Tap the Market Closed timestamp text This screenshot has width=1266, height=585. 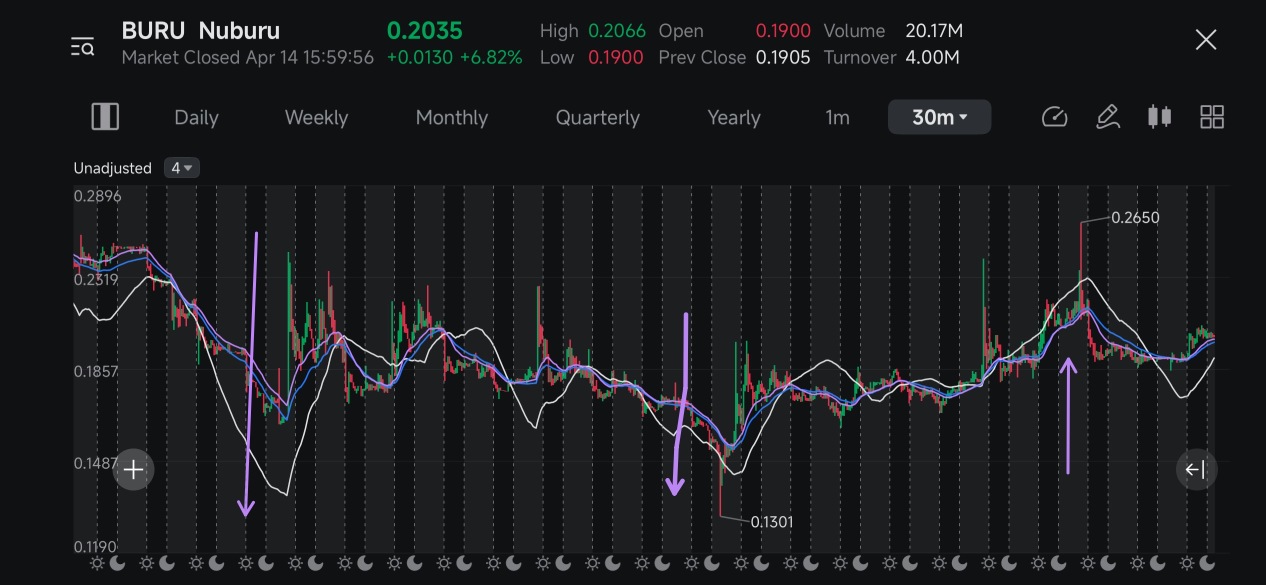[248, 57]
